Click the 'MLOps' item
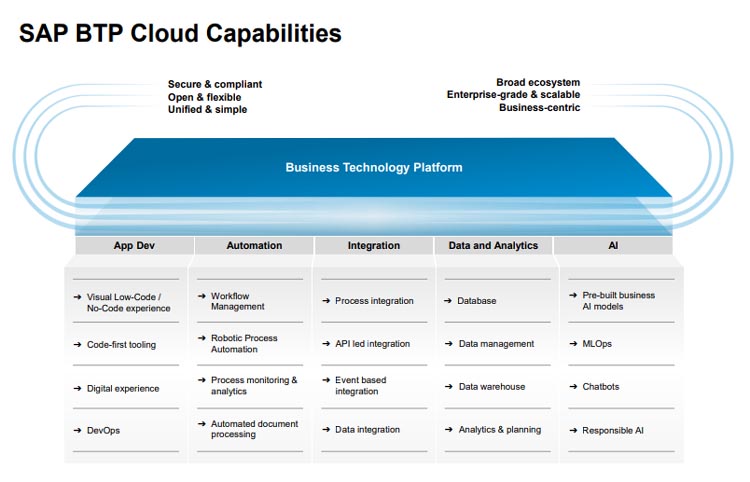The height and width of the screenshot is (482, 750). pyautogui.click(x=597, y=344)
